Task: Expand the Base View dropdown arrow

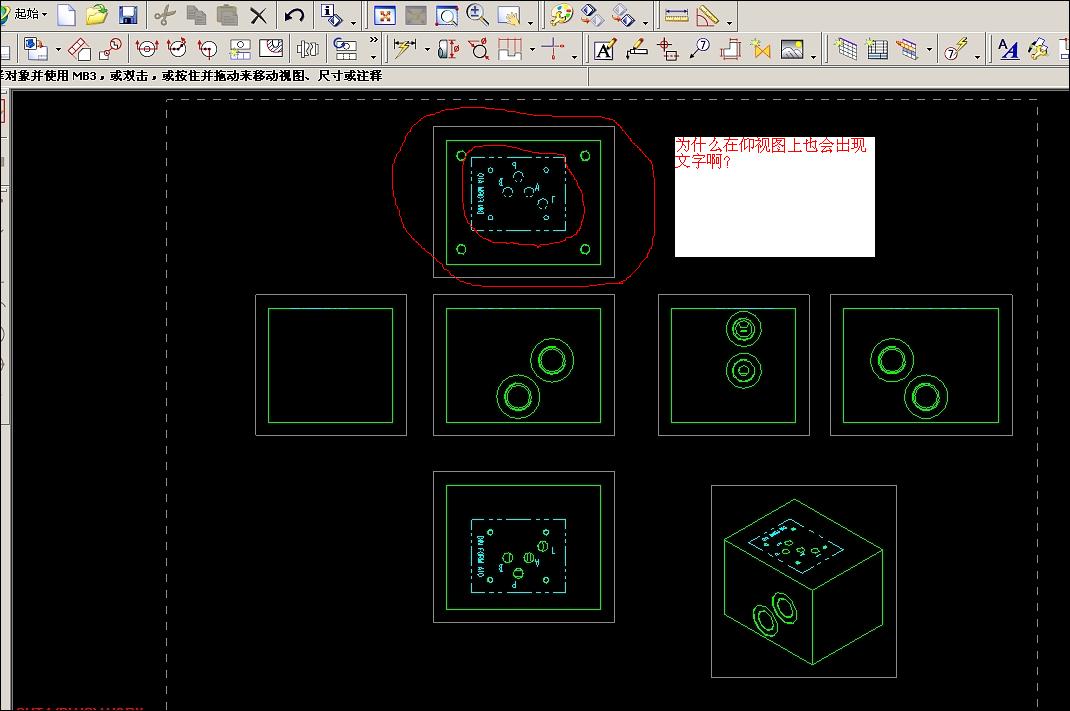Action: (x=58, y=49)
